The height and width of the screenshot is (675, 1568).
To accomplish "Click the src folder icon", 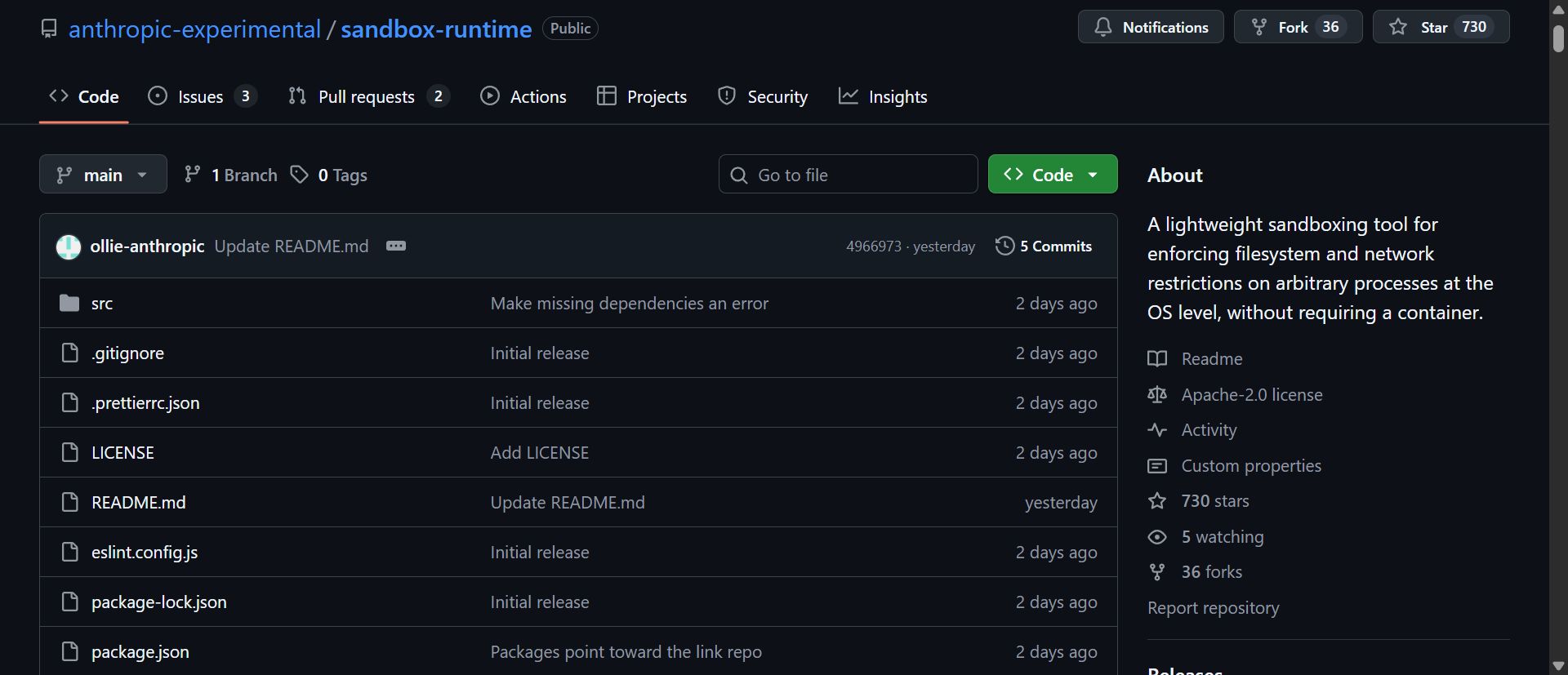I will (x=69, y=304).
